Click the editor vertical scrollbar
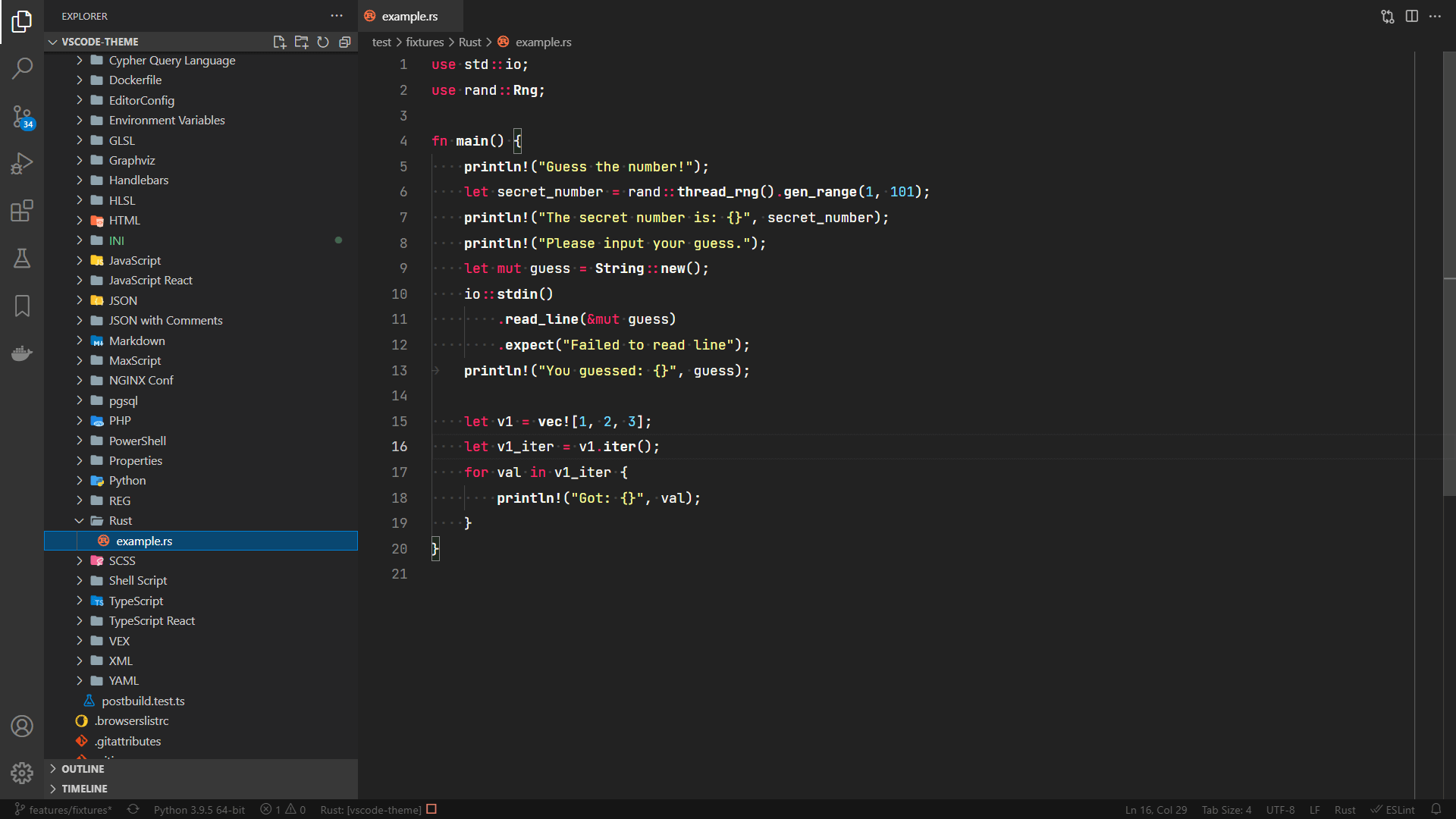Screen dimensions: 1456x819 (x=1448, y=273)
